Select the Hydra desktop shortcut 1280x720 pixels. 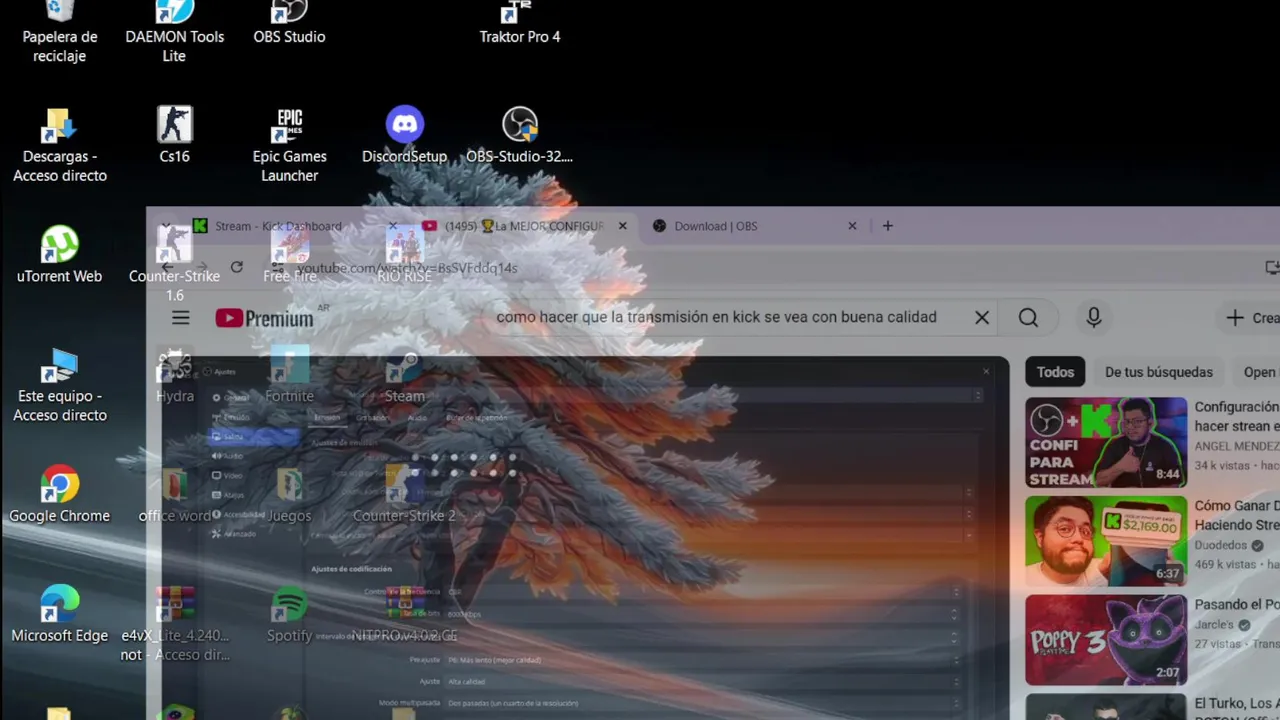click(x=174, y=374)
